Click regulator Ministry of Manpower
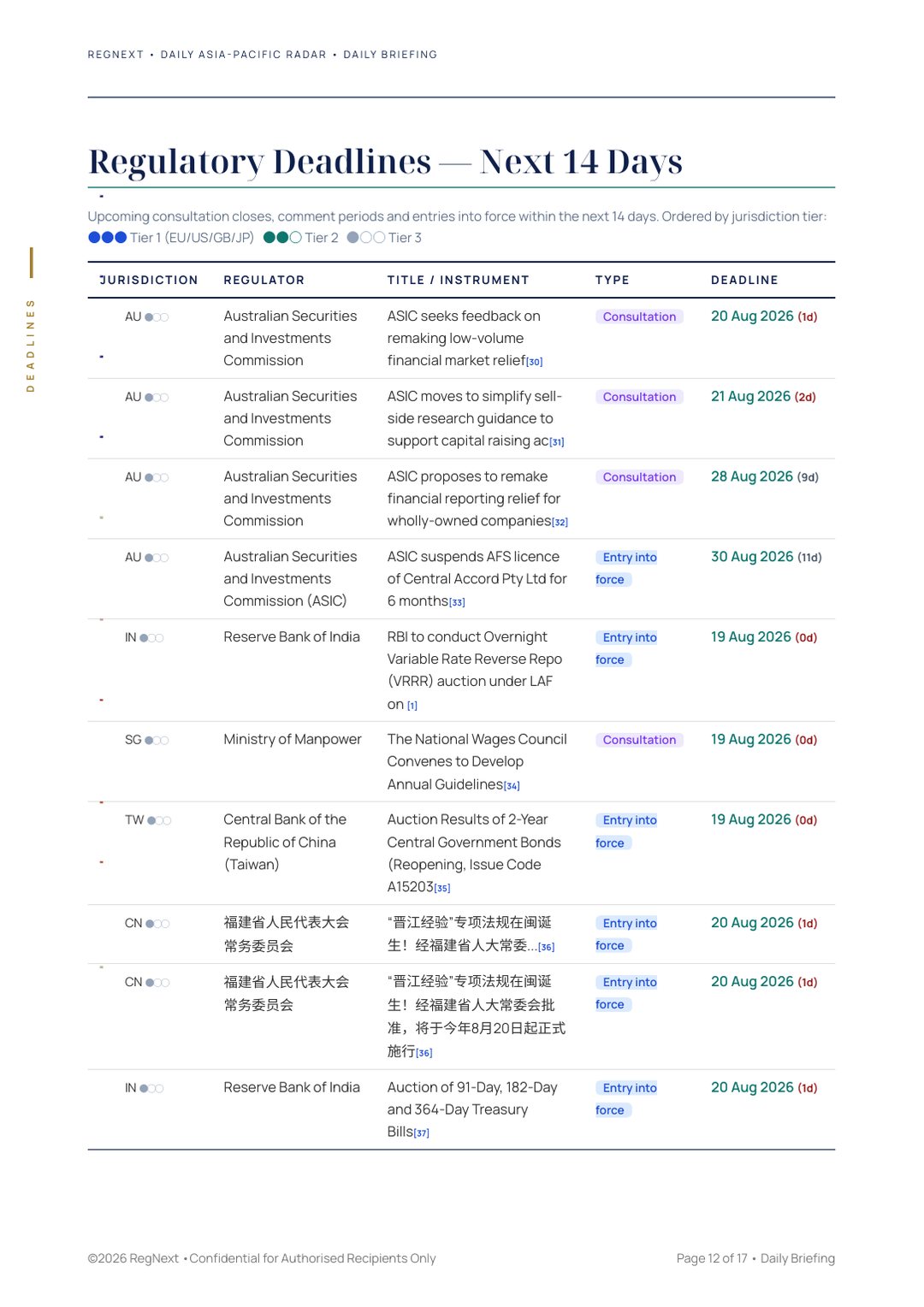 coord(293,740)
